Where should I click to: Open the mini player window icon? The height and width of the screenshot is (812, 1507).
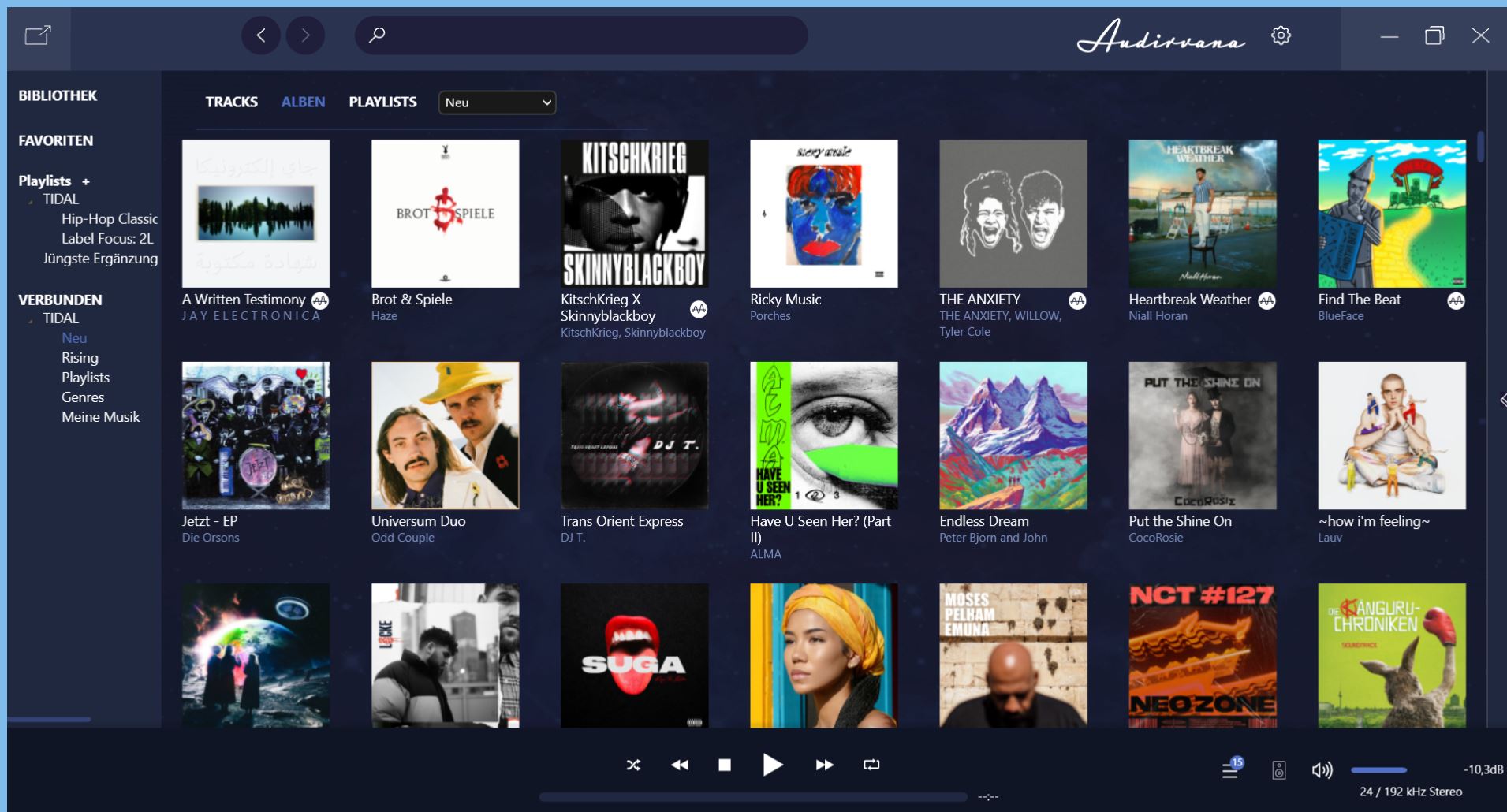pyautogui.click(x=38, y=35)
